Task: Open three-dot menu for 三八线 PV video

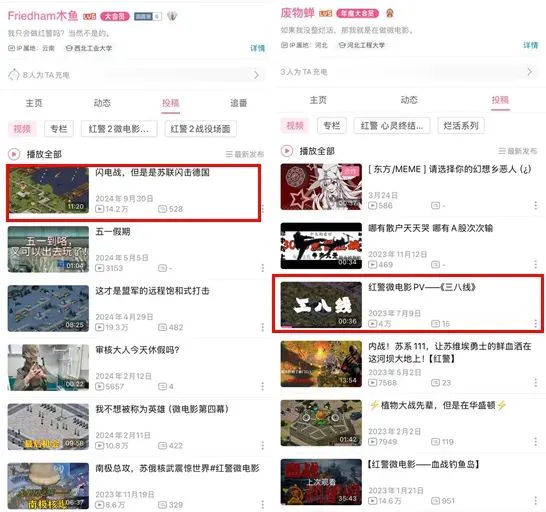Action: (536, 324)
